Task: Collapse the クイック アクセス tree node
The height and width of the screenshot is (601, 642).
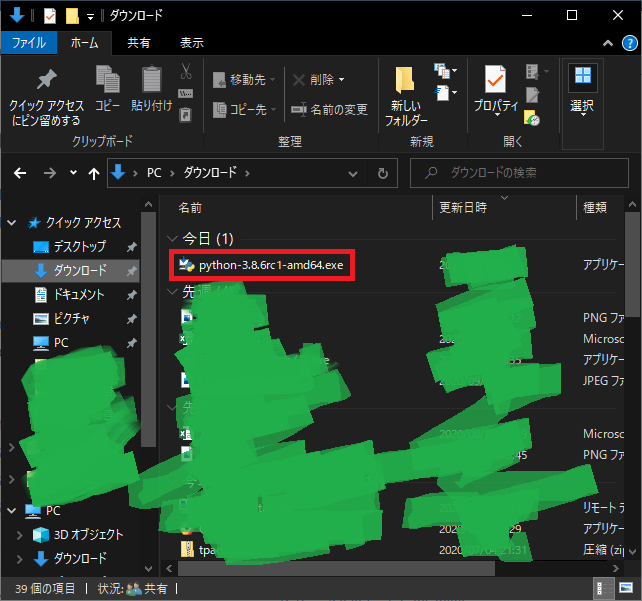Action: (12, 223)
